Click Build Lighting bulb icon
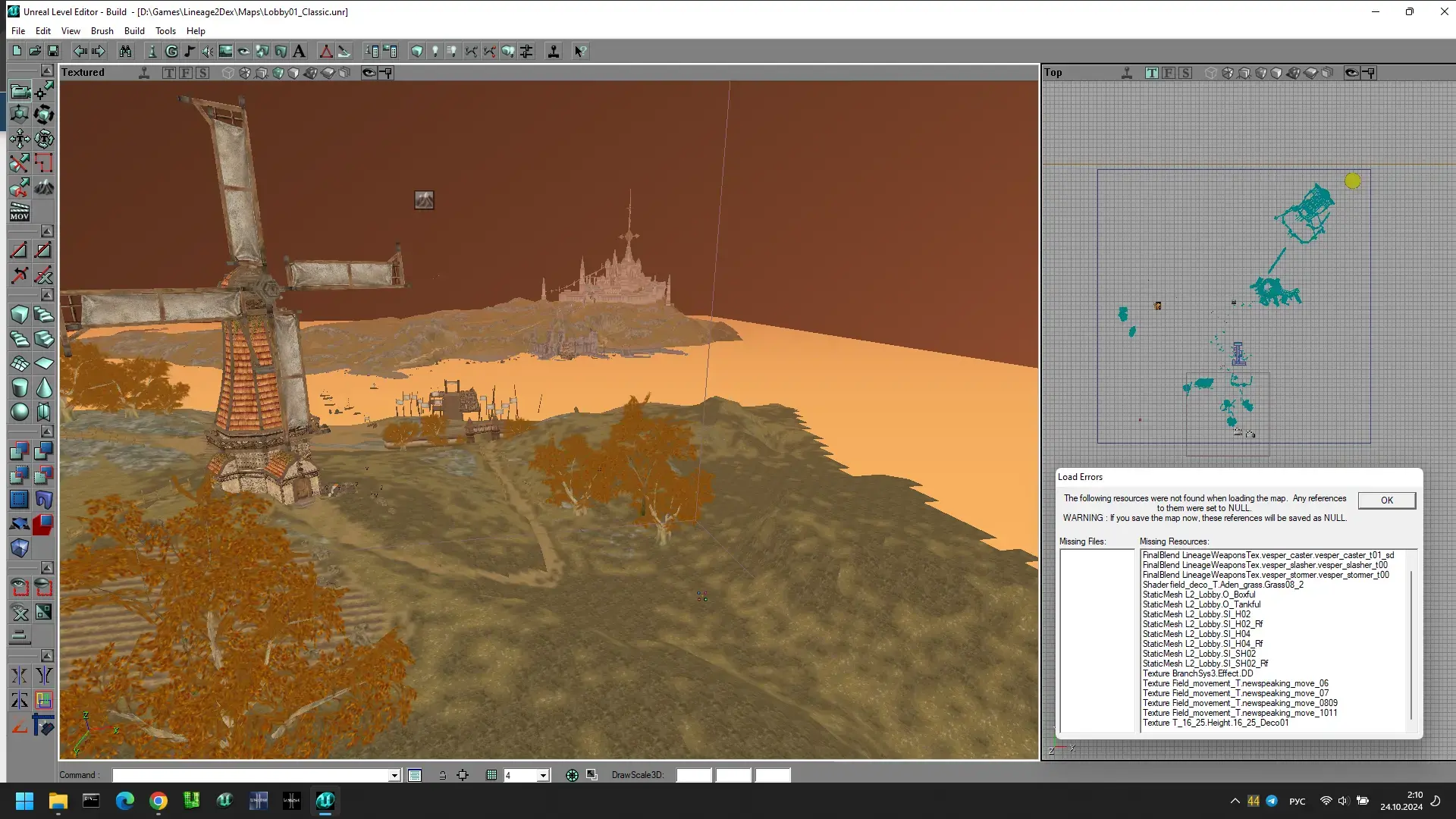 click(435, 51)
